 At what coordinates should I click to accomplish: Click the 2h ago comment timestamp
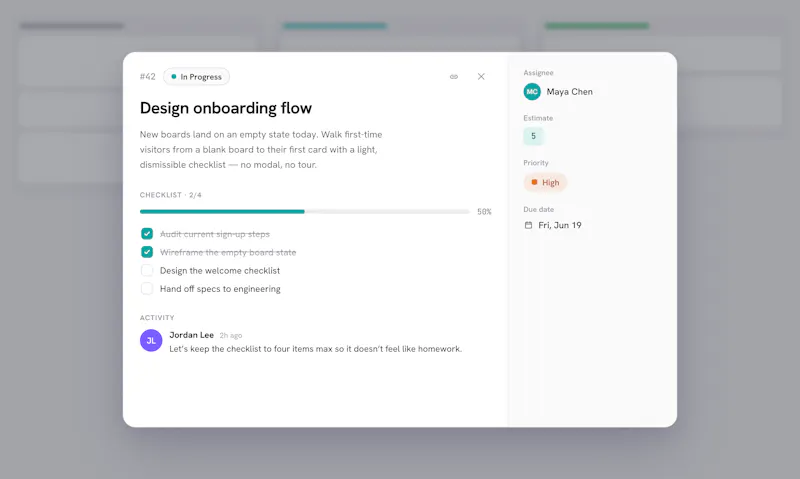coord(231,336)
